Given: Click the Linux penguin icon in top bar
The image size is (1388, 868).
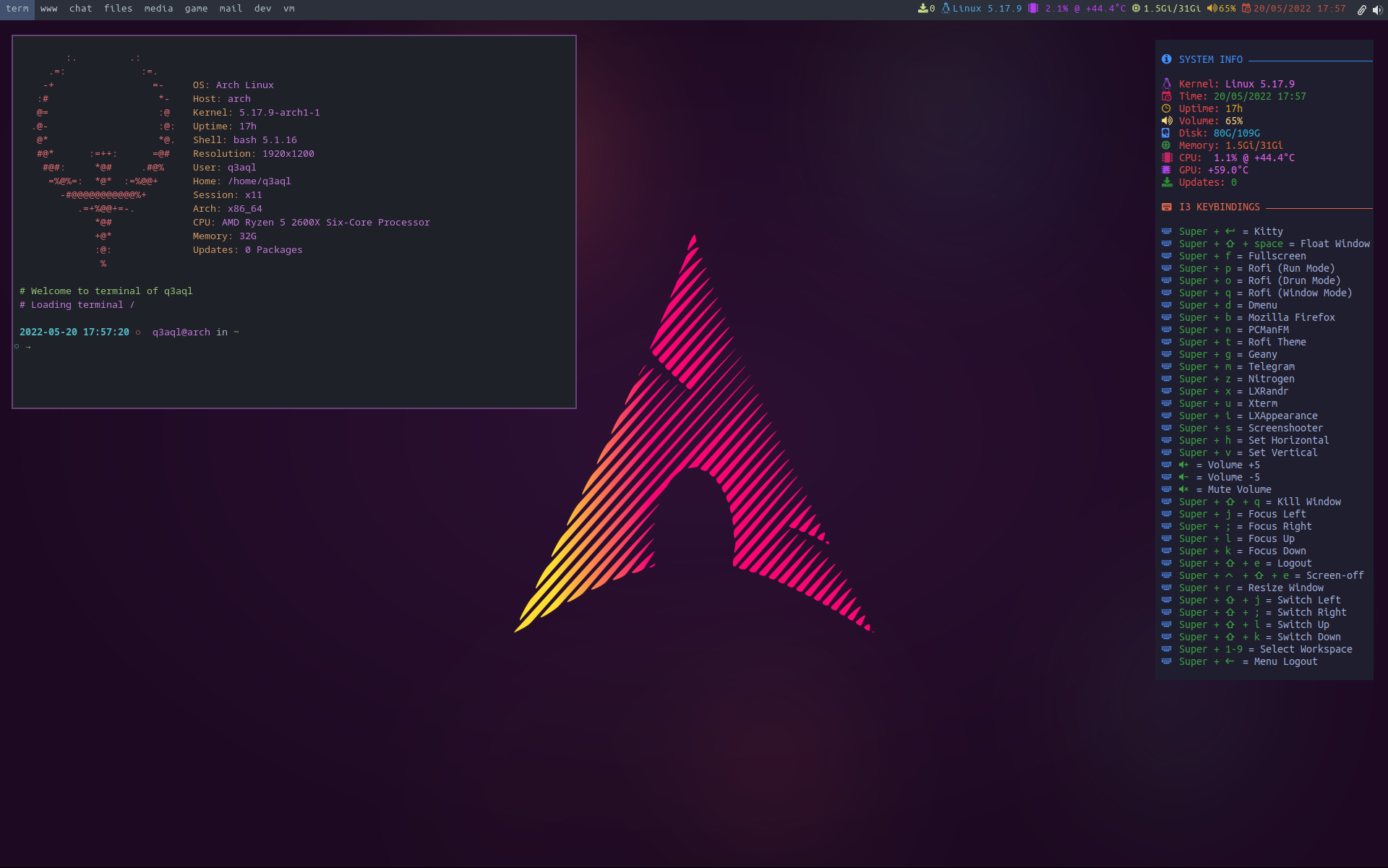Looking at the screenshot, I should [x=946, y=9].
